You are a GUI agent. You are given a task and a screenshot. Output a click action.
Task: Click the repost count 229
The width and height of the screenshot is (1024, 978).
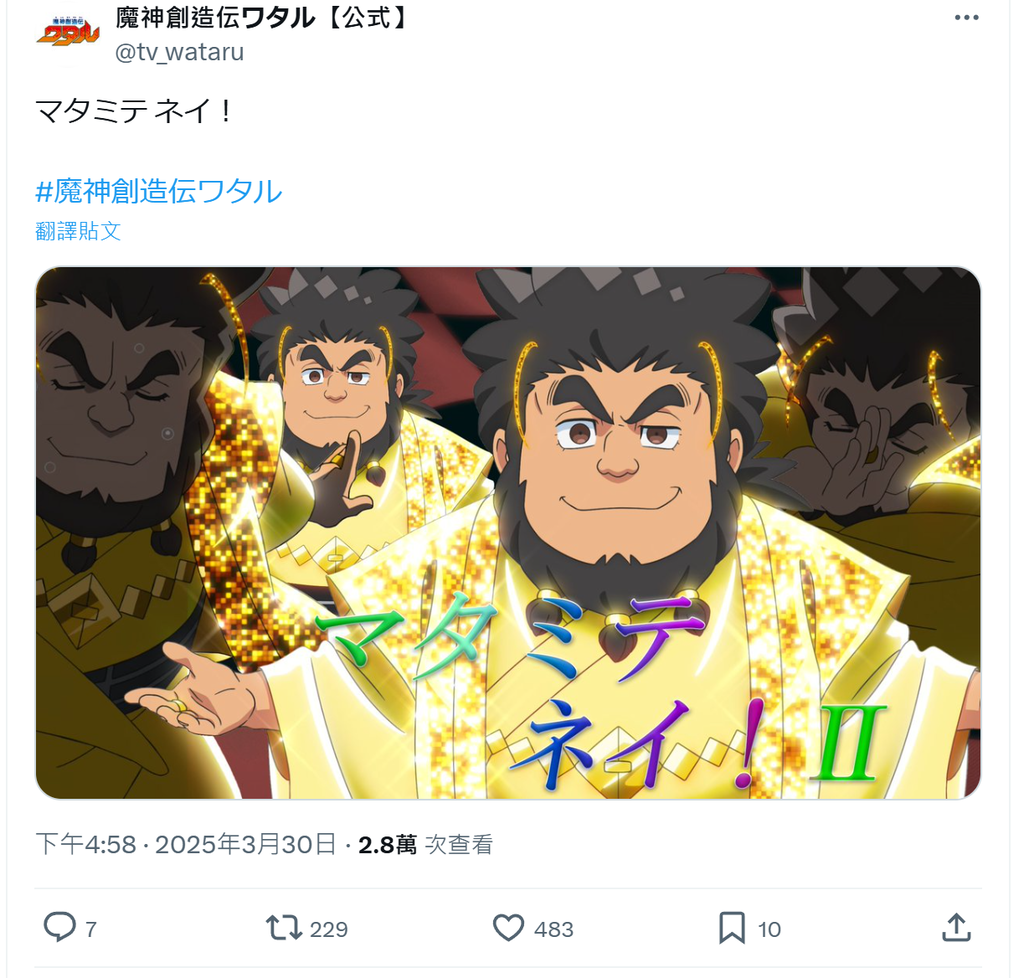pyautogui.click(x=328, y=929)
